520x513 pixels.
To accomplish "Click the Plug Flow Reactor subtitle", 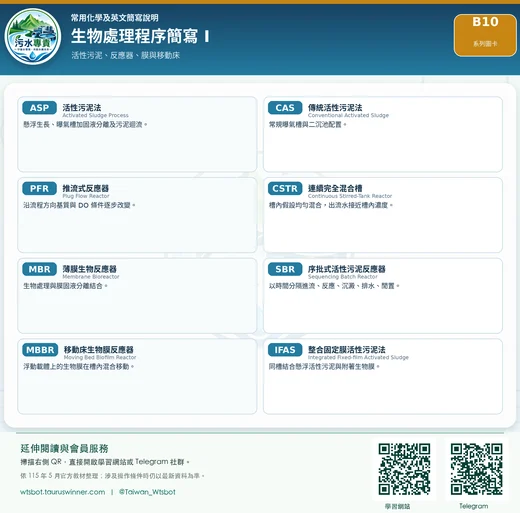I will pyautogui.click(x=86, y=196).
